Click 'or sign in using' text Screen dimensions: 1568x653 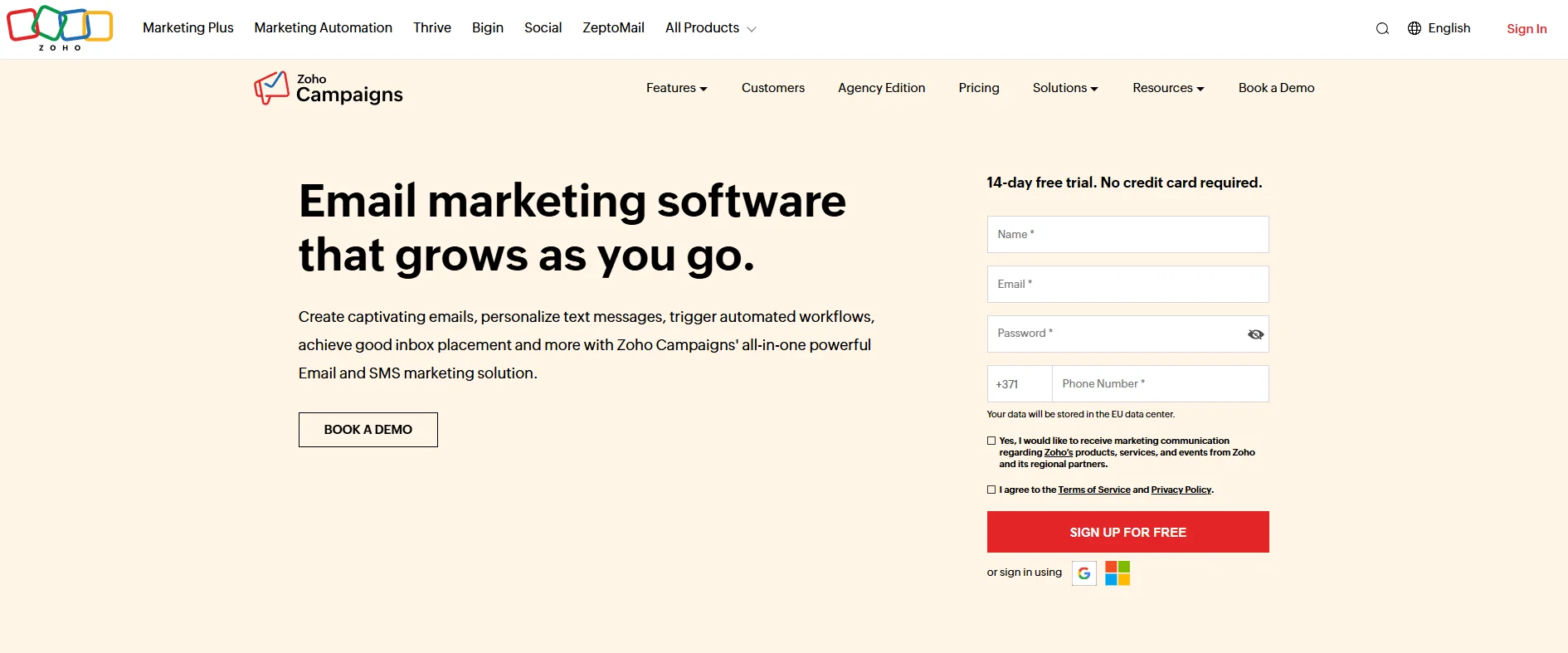pos(1024,573)
